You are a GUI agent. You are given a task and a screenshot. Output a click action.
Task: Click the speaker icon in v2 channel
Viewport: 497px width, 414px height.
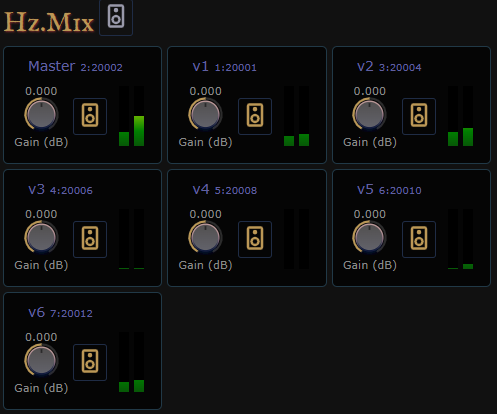[x=419, y=116]
